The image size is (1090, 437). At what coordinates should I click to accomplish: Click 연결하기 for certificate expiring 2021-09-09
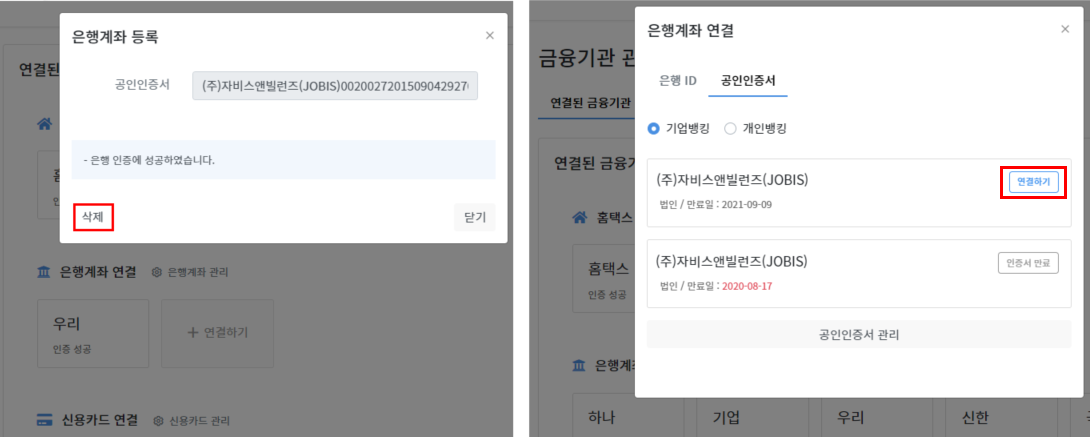(x=1034, y=182)
